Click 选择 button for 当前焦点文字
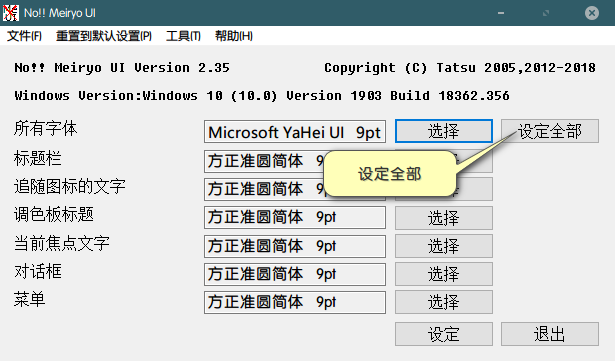 click(x=444, y=246)
